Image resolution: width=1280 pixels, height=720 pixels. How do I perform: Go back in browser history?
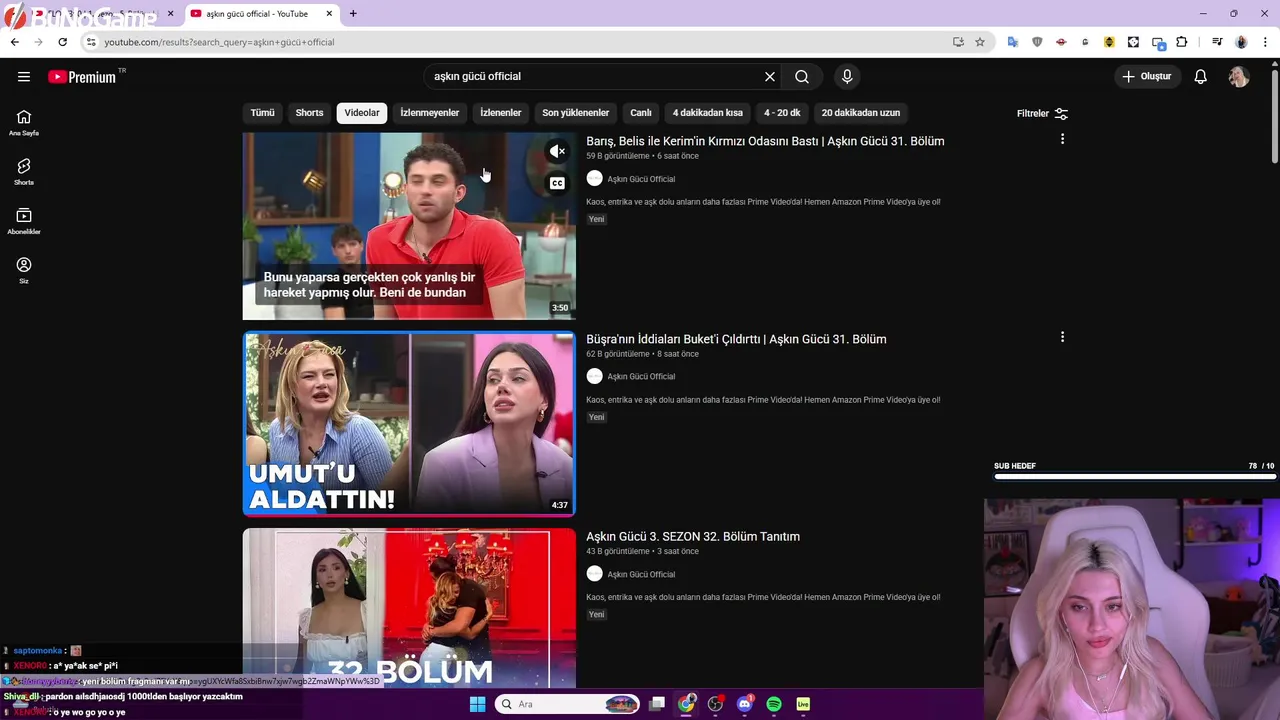pyautogui.click(x=14, y=42)
